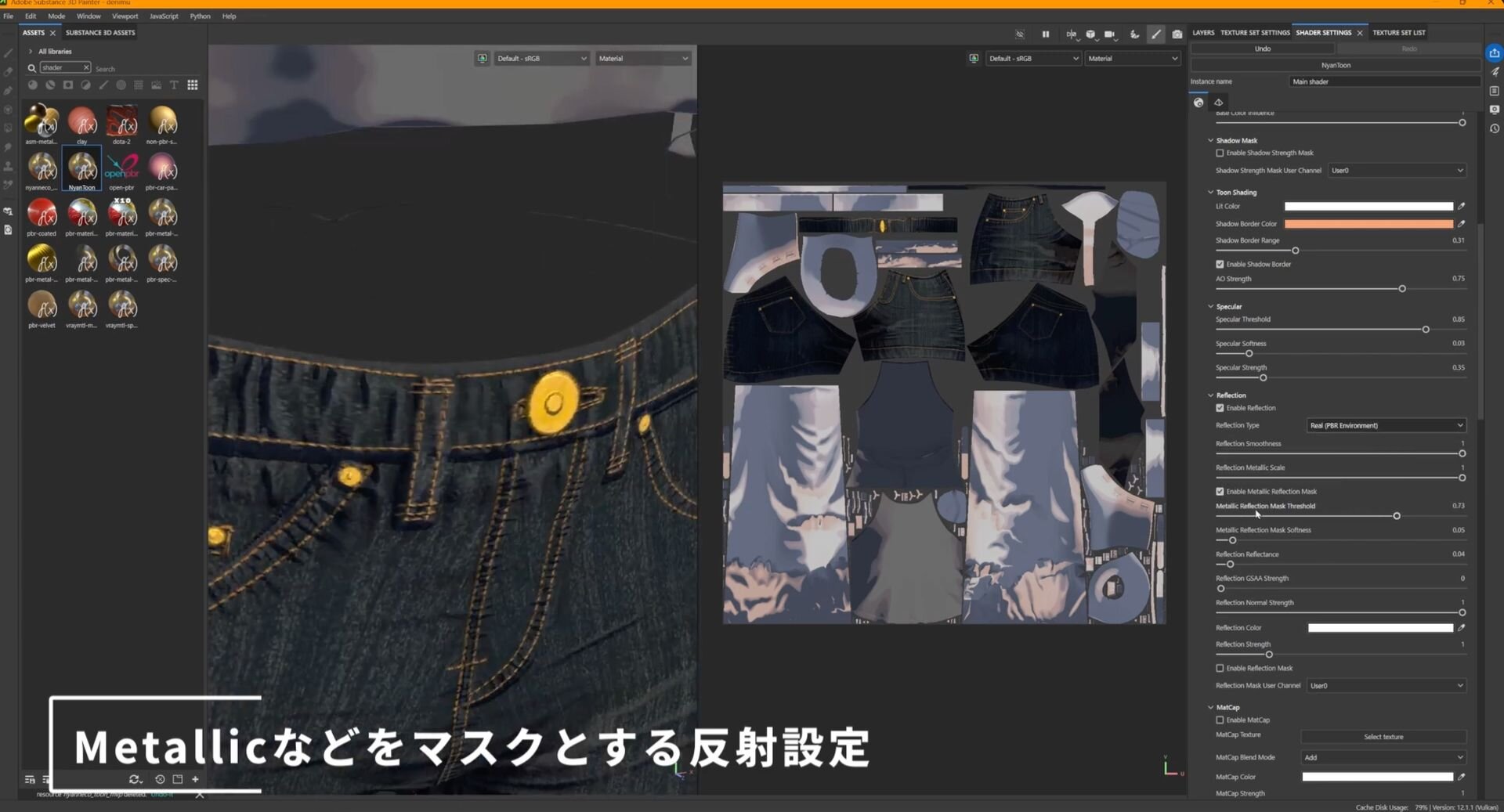Viewport: 1504px width, 812px height.
Task: Filter assets by brush type icon
Action: (103, 85)
